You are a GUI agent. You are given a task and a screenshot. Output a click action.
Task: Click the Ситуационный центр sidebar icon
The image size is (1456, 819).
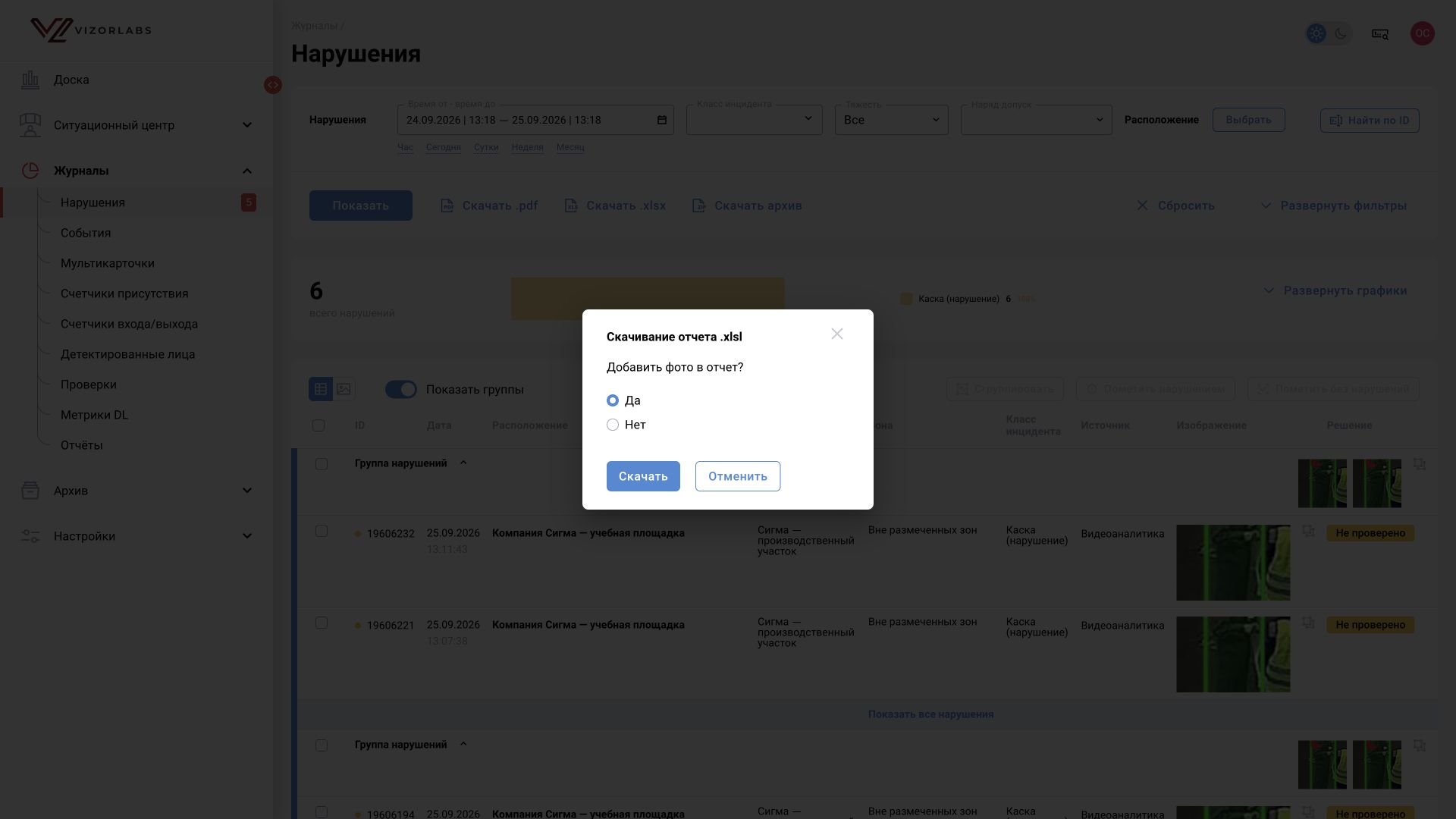point(30,125)
